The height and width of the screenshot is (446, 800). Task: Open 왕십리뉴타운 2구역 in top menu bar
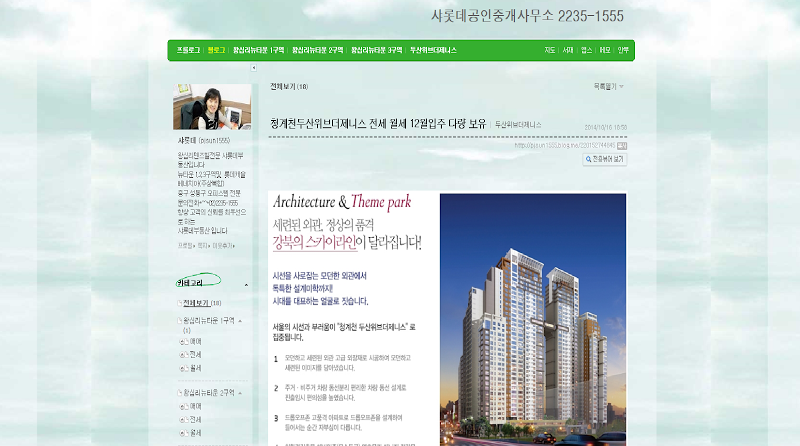[x=317, y=50]
